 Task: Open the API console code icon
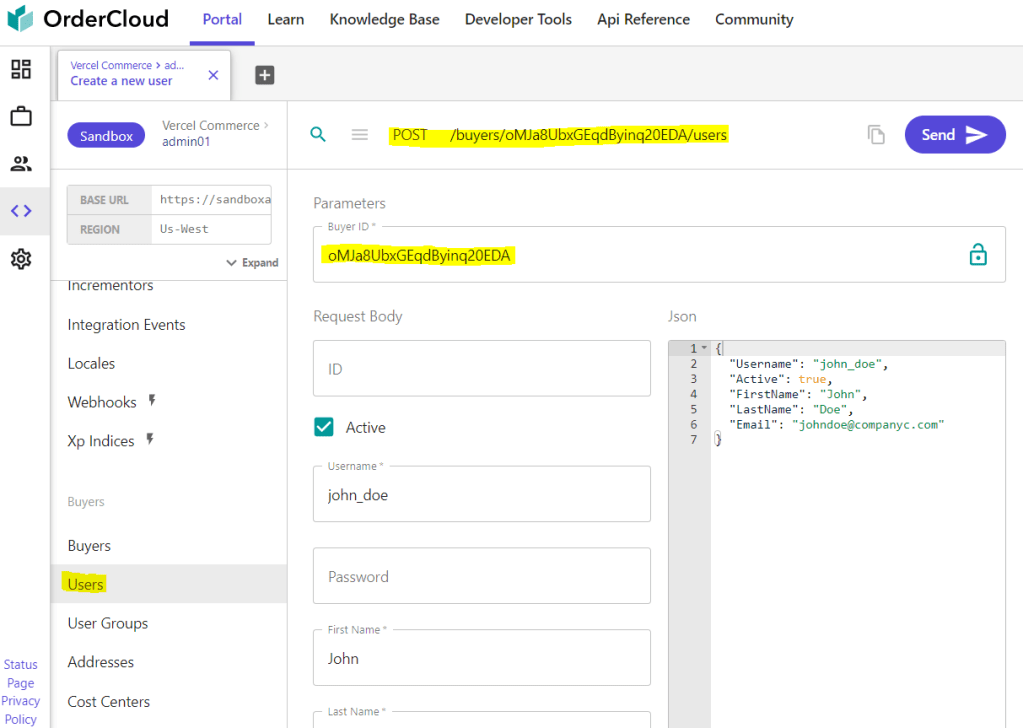click(x=21, y=211)
